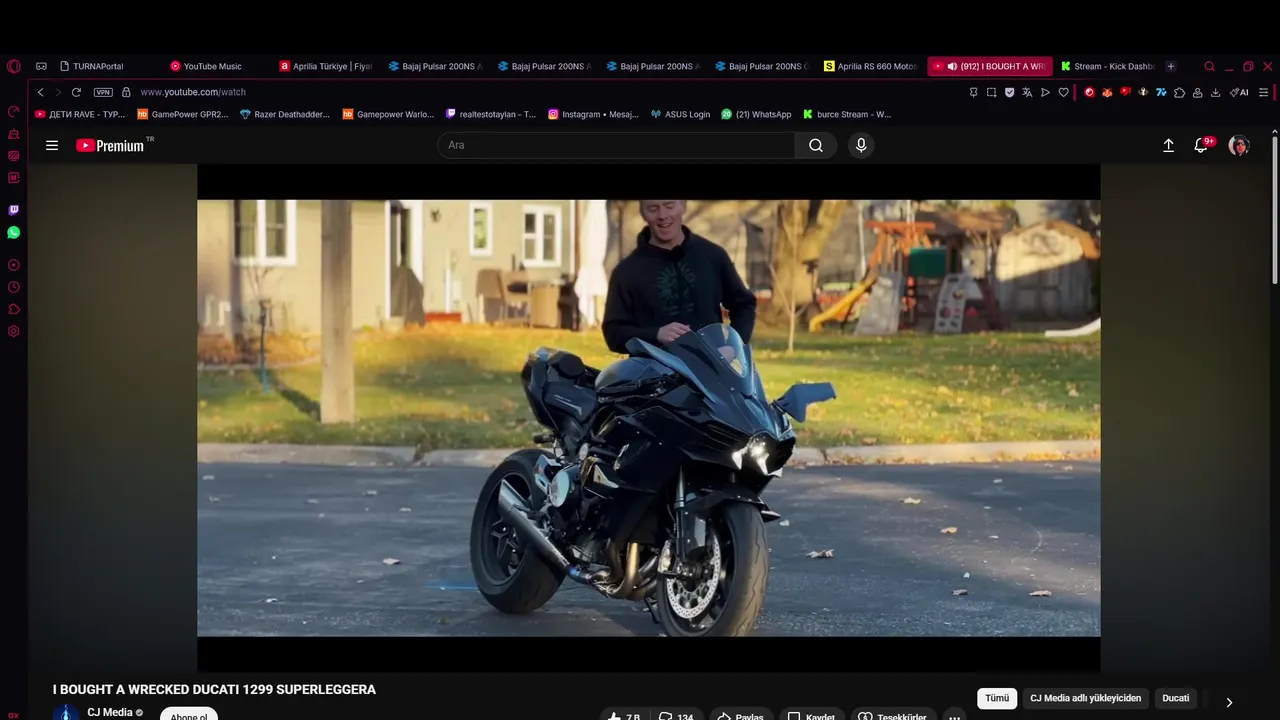1280x720 pixels.
Task: Open the account avatar menu
Action: 1239,145
